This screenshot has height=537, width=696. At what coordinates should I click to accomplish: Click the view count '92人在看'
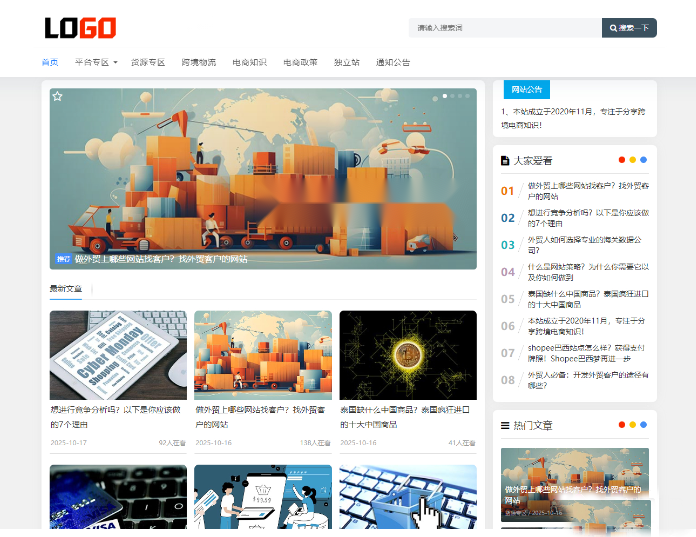tap(172, 442)
